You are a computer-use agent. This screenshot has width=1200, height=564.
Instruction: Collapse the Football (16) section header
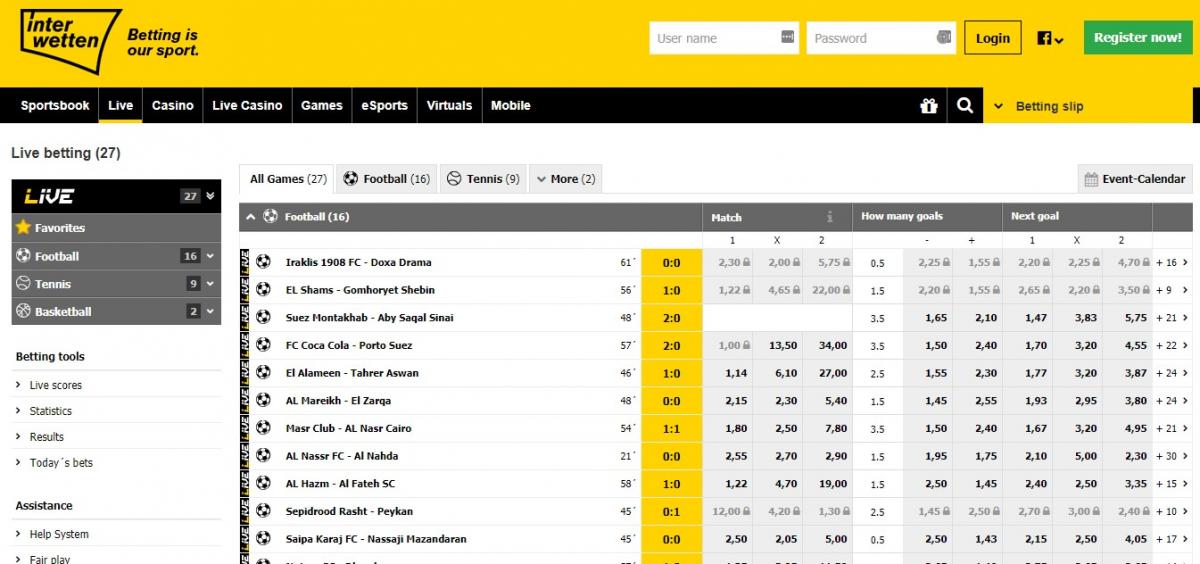tap(250, 216)
